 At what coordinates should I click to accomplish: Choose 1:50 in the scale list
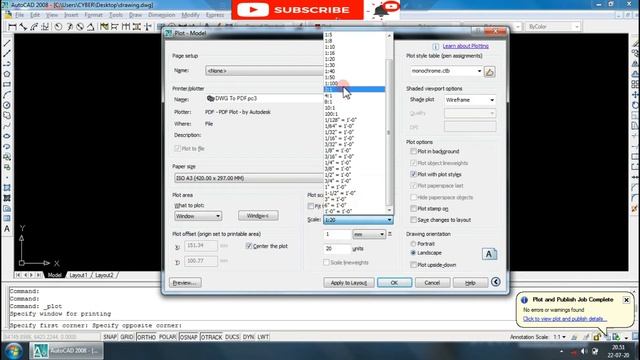pyautogui.click(x=354, y=77)
